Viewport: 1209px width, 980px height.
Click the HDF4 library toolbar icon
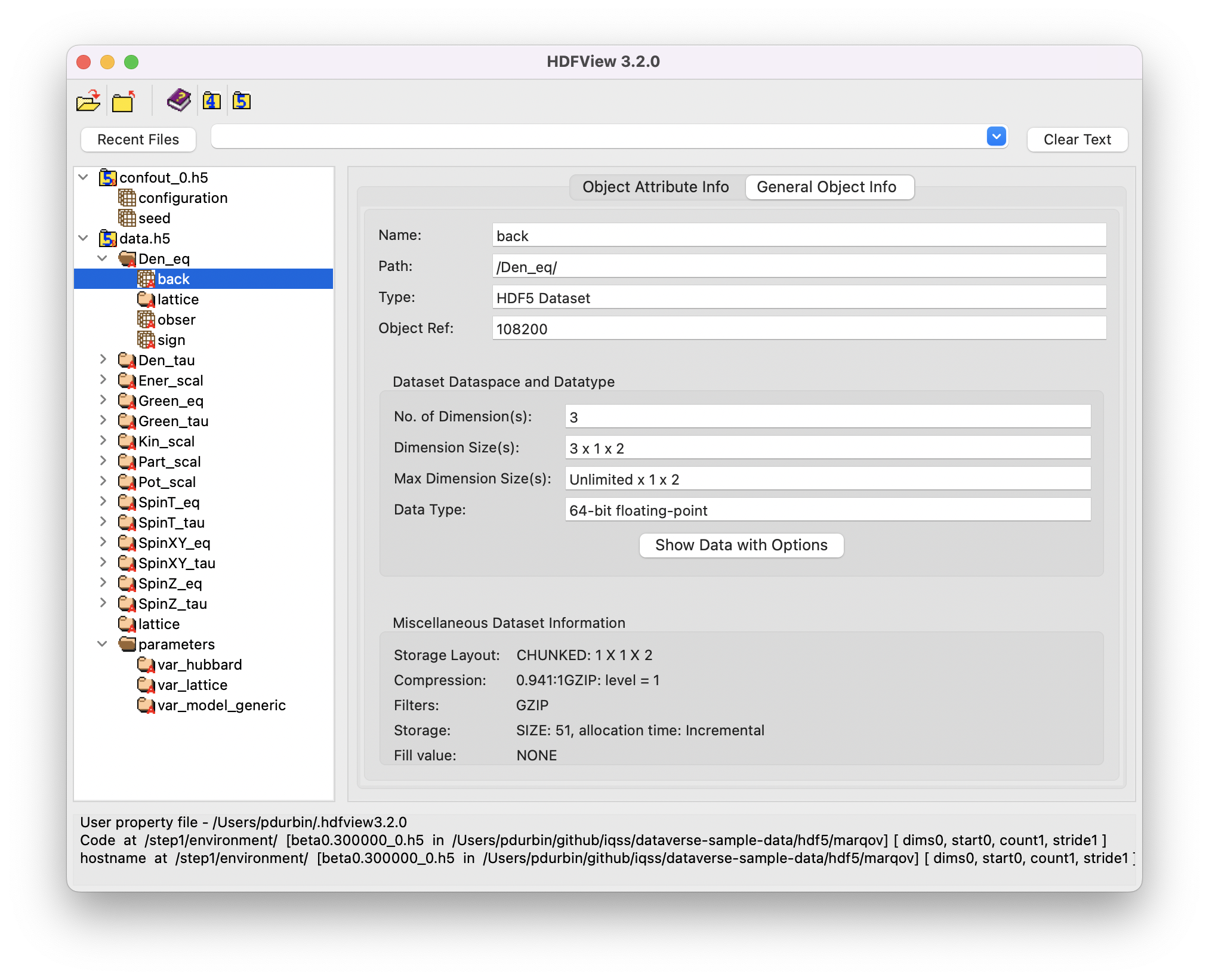pos(211,101)
